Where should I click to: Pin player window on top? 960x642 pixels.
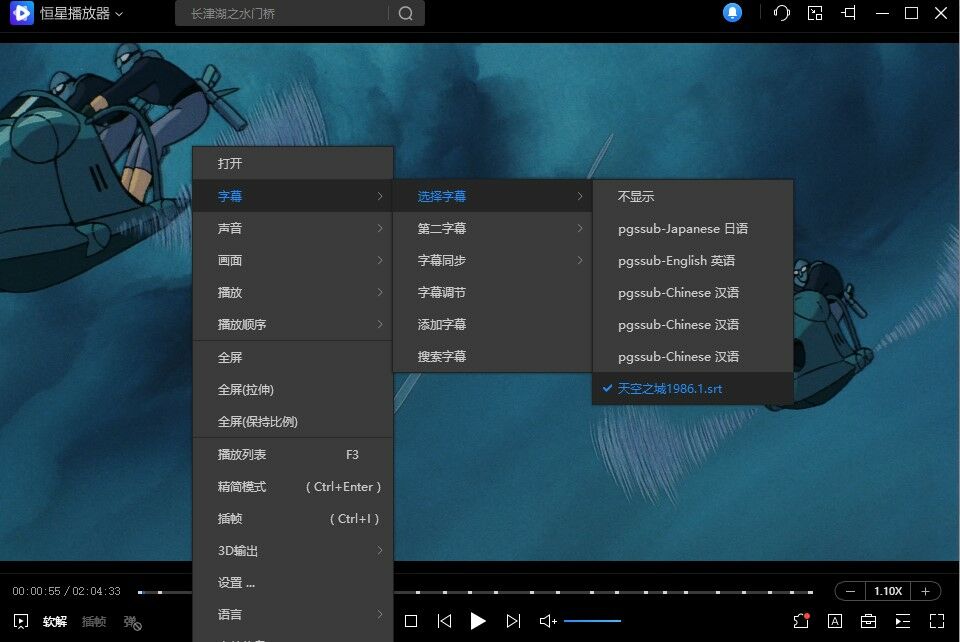(849, 13)
